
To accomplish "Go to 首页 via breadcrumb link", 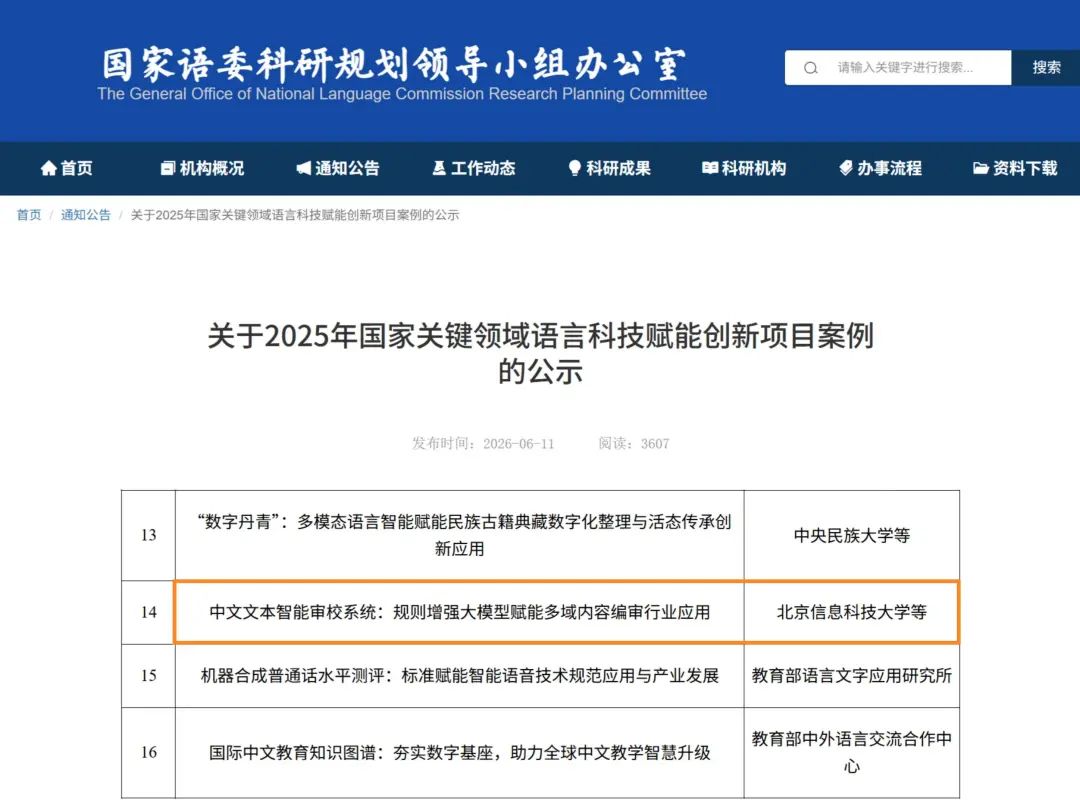I will tap(29, 215).
